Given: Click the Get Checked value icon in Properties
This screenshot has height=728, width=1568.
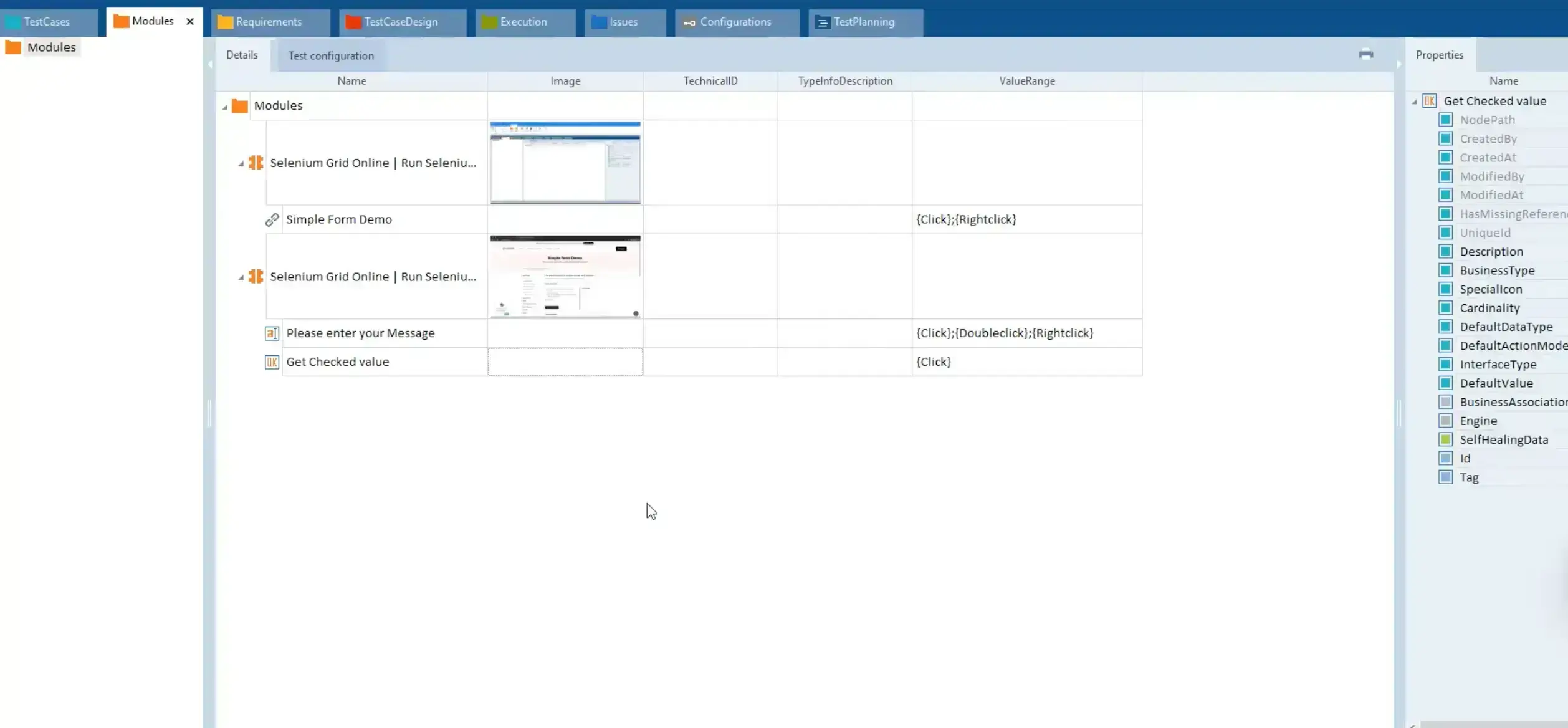Looking at the screenshot, I should tap(1430, 101).
